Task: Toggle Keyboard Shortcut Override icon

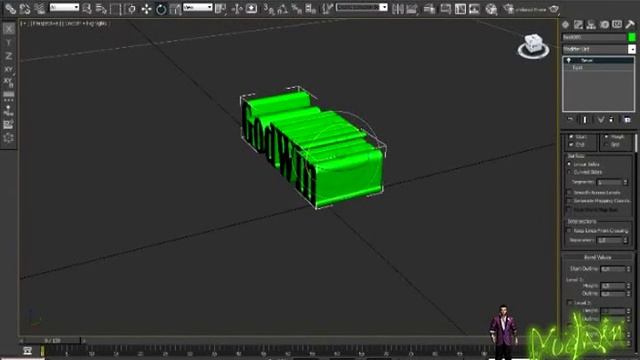Action: [x=251, y=8]
